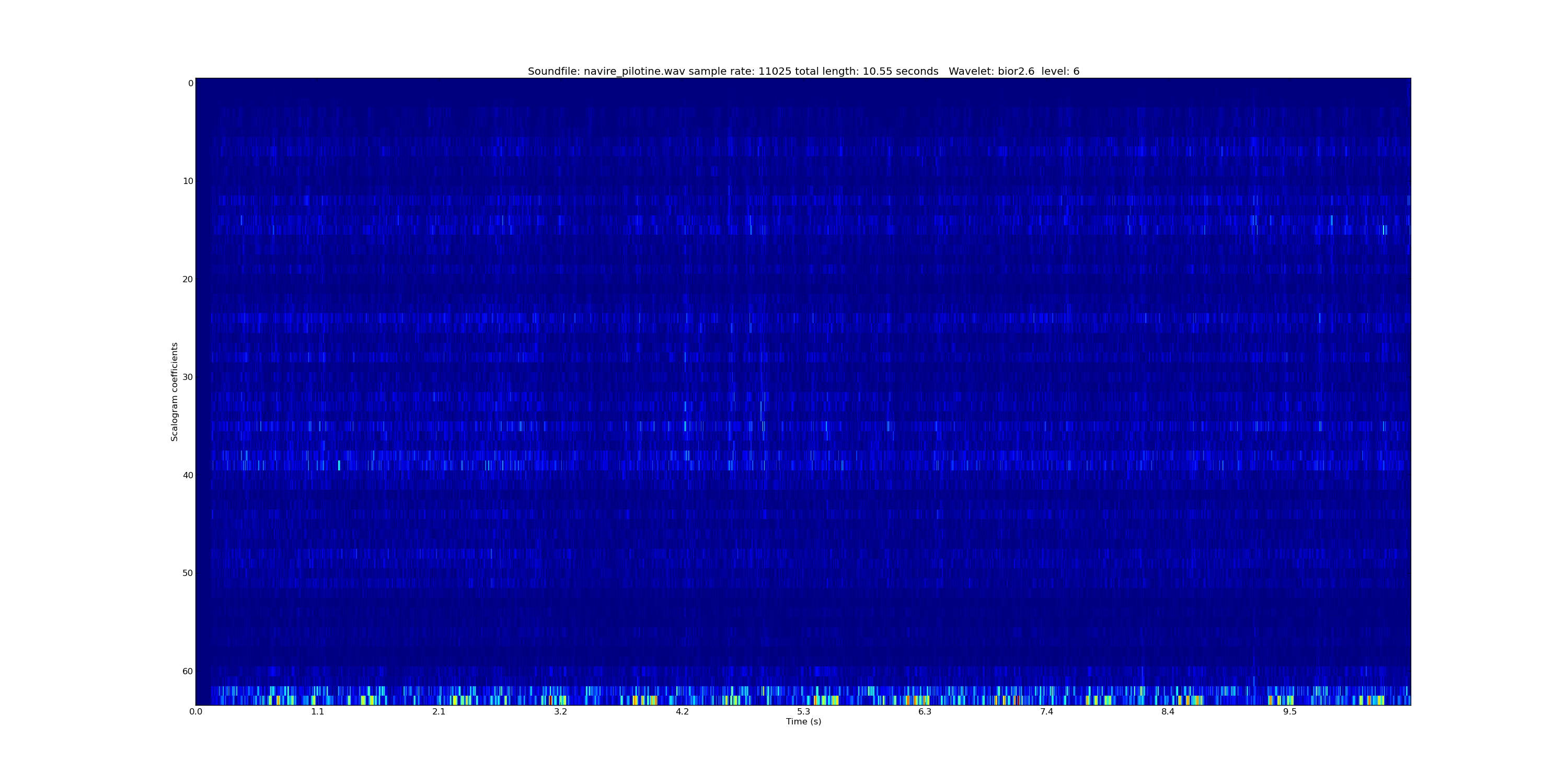Screen dimensions: 1568x784
Task: Click the y-axis tick label 50
Action: click(188, 573)
